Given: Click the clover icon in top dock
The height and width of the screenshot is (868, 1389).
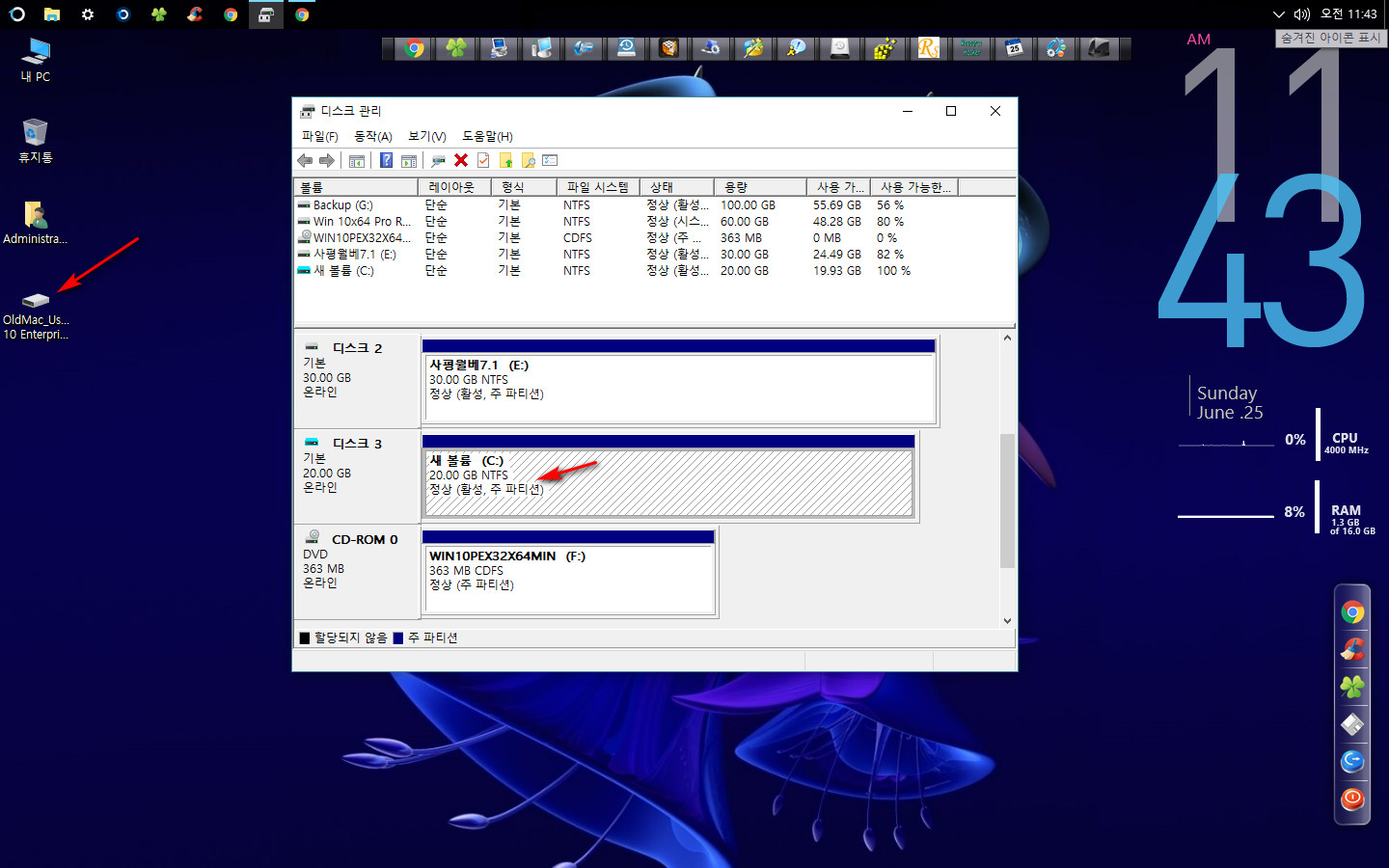Looking at the screenshot, I should pyautogui.click(x=457, y=48).
